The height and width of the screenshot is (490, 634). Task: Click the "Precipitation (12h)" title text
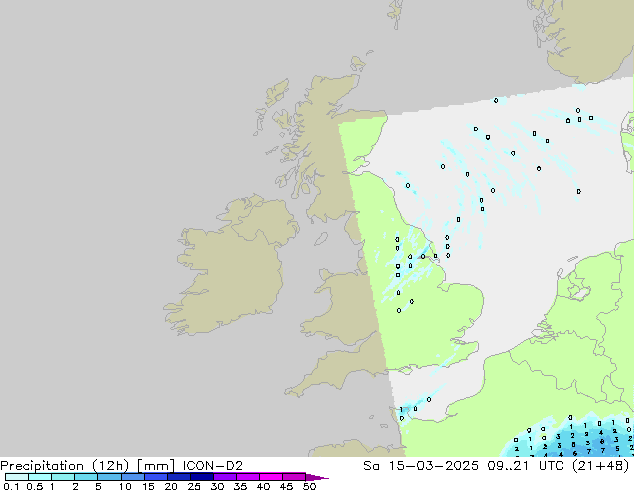pyautogui.click(x=65, y=466)
